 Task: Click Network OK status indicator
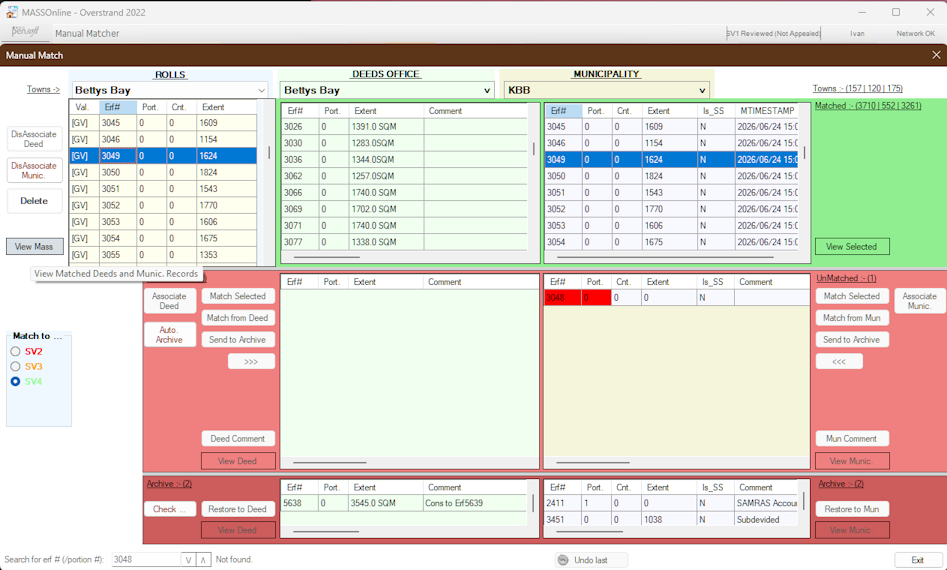(915, 33)
